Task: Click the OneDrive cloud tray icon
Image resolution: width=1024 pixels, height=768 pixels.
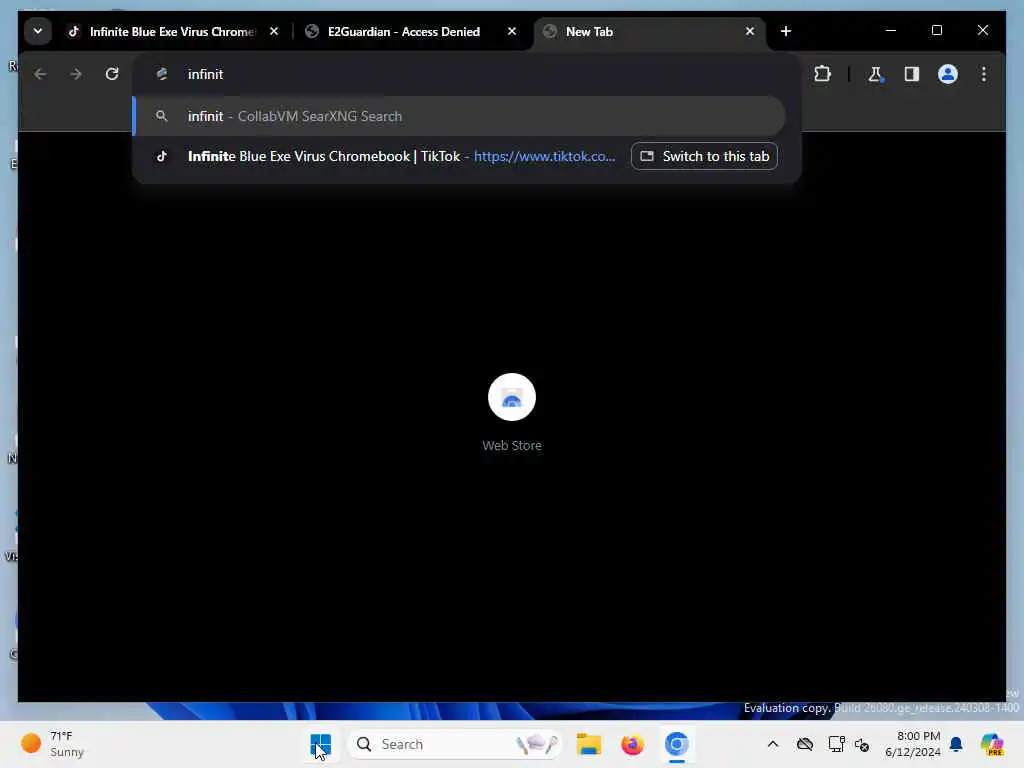Action: [x=805, y=744]
